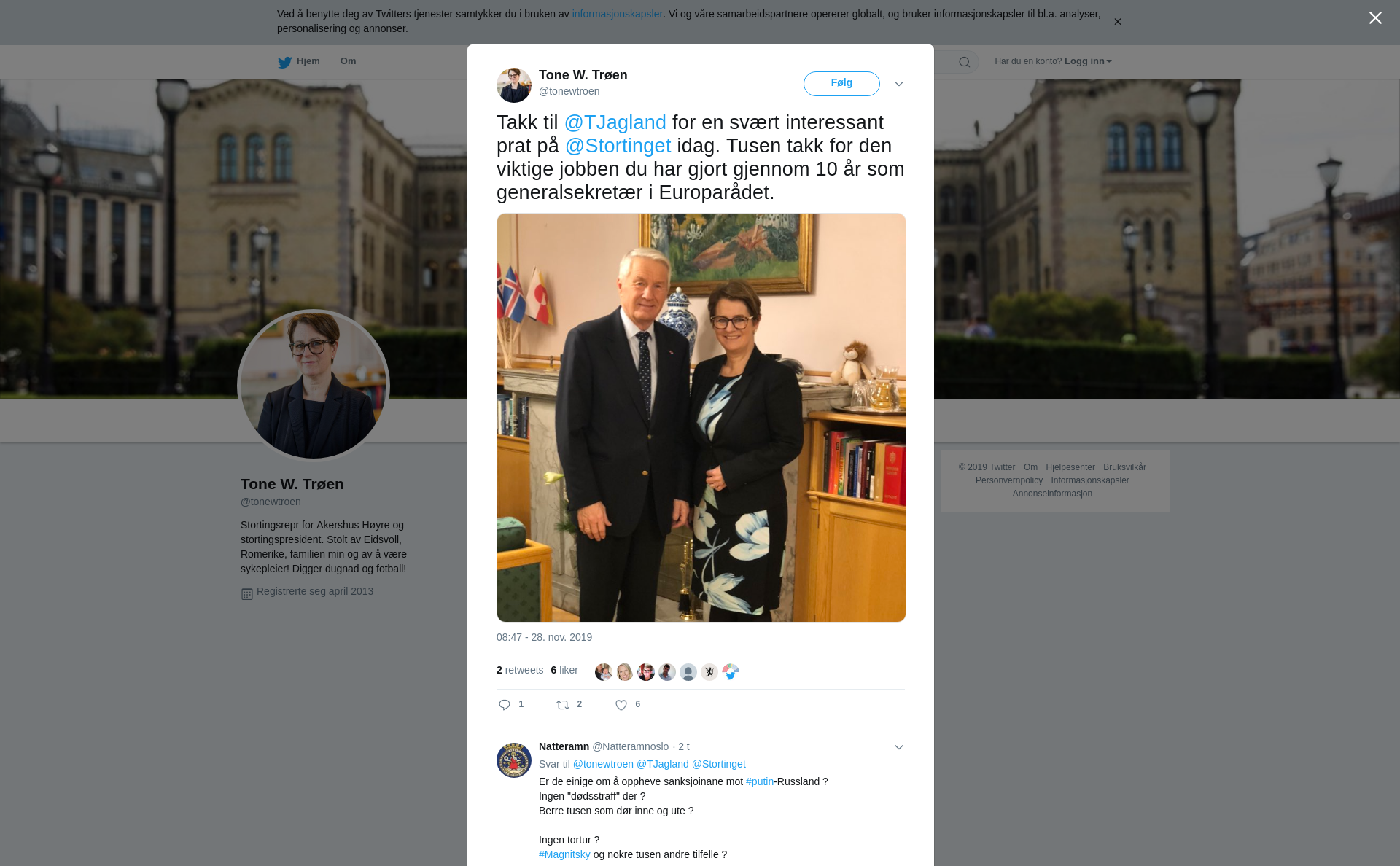Click the retweet icon under the tweet

pos(563,705)
